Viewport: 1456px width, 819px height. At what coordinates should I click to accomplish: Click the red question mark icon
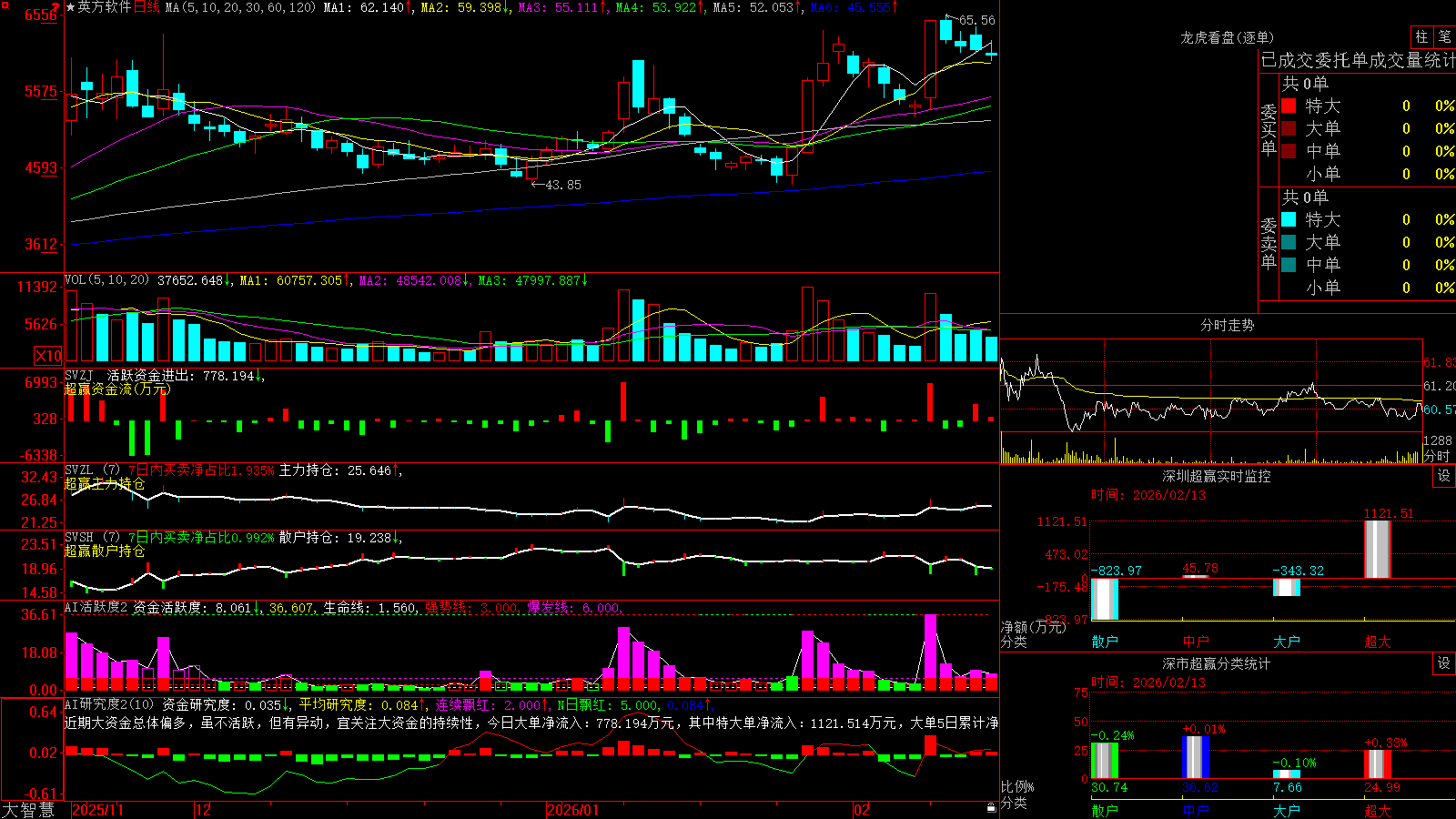(x=56, y=8)
